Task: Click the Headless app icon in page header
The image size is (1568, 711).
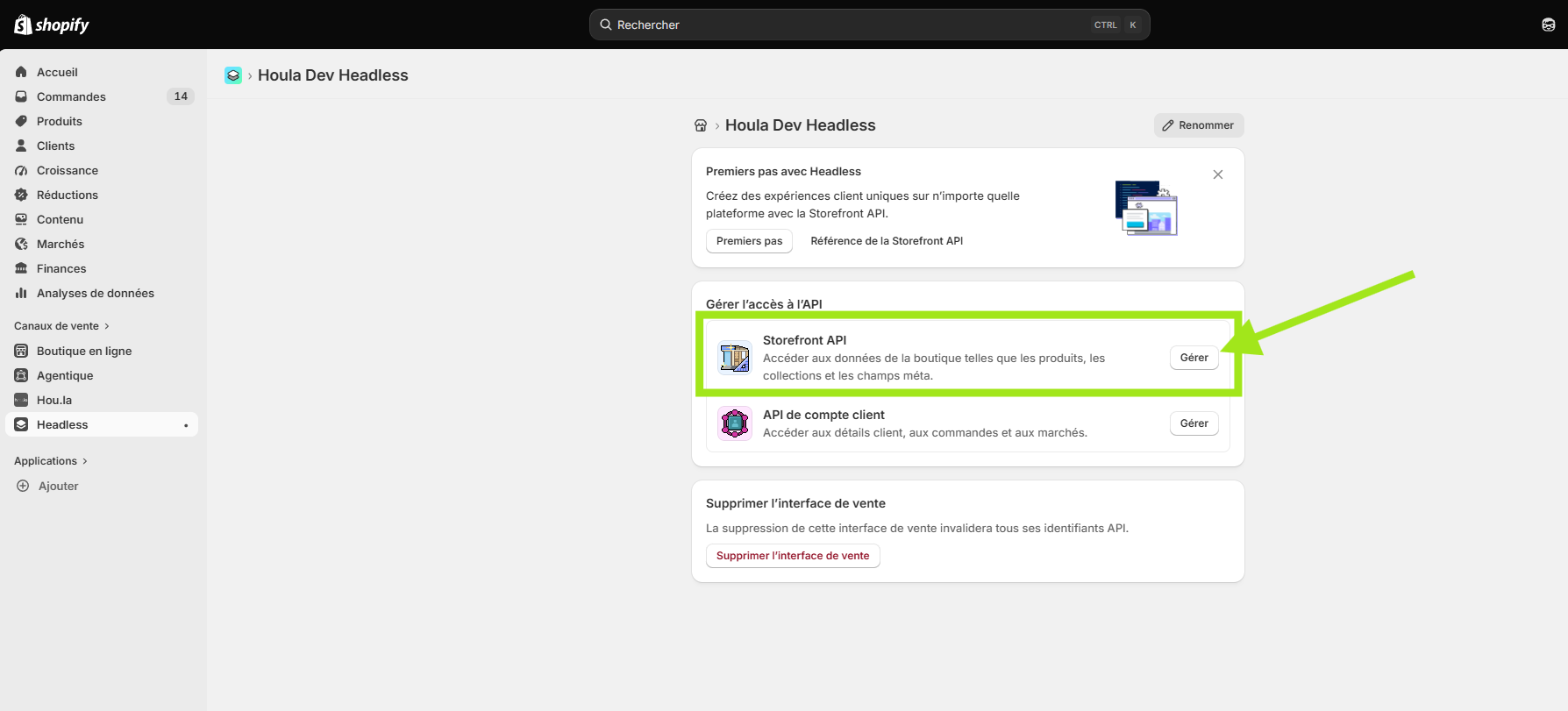Action: point(233,75)
